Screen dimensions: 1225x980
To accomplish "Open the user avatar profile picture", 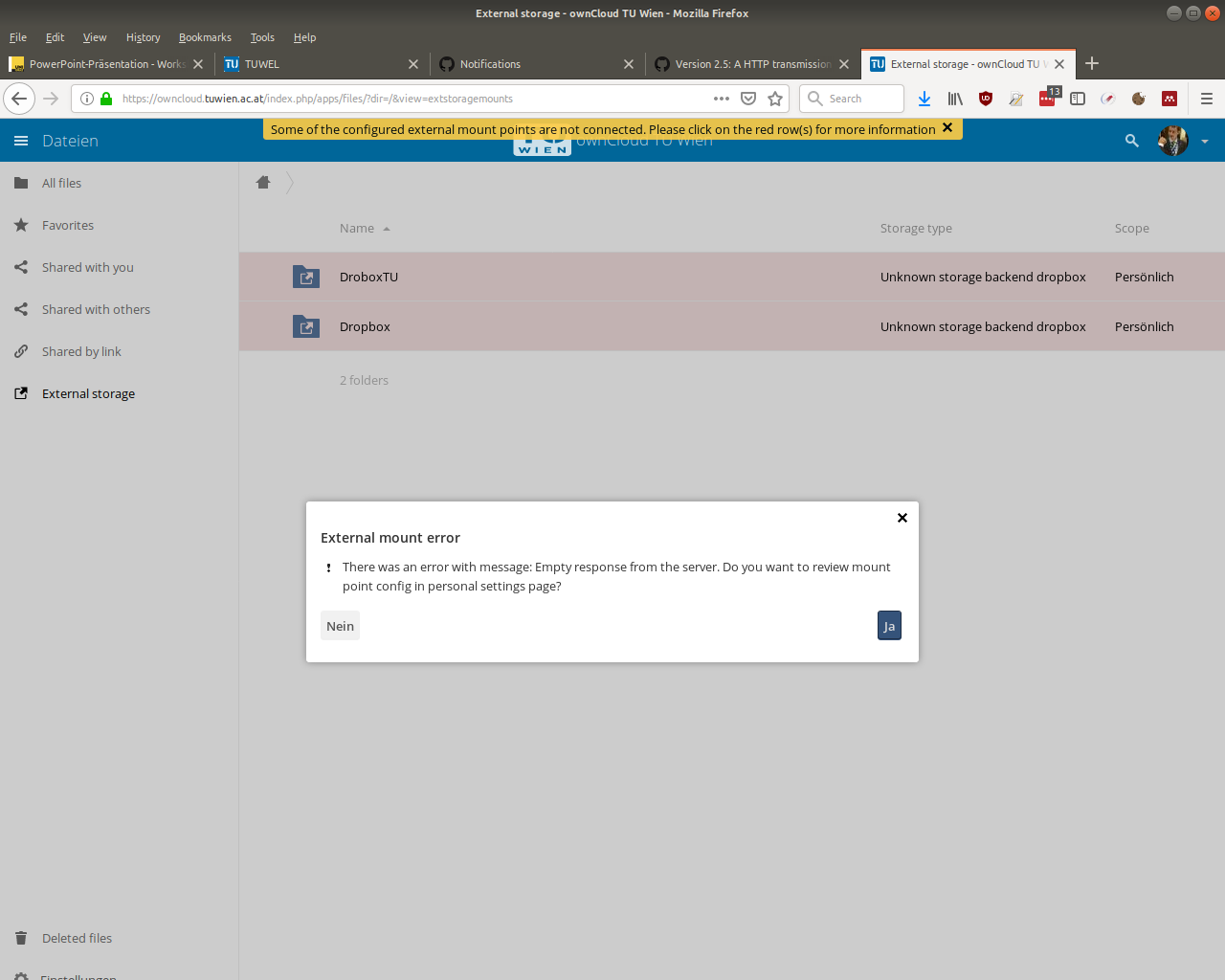I will click(1173, 141).
